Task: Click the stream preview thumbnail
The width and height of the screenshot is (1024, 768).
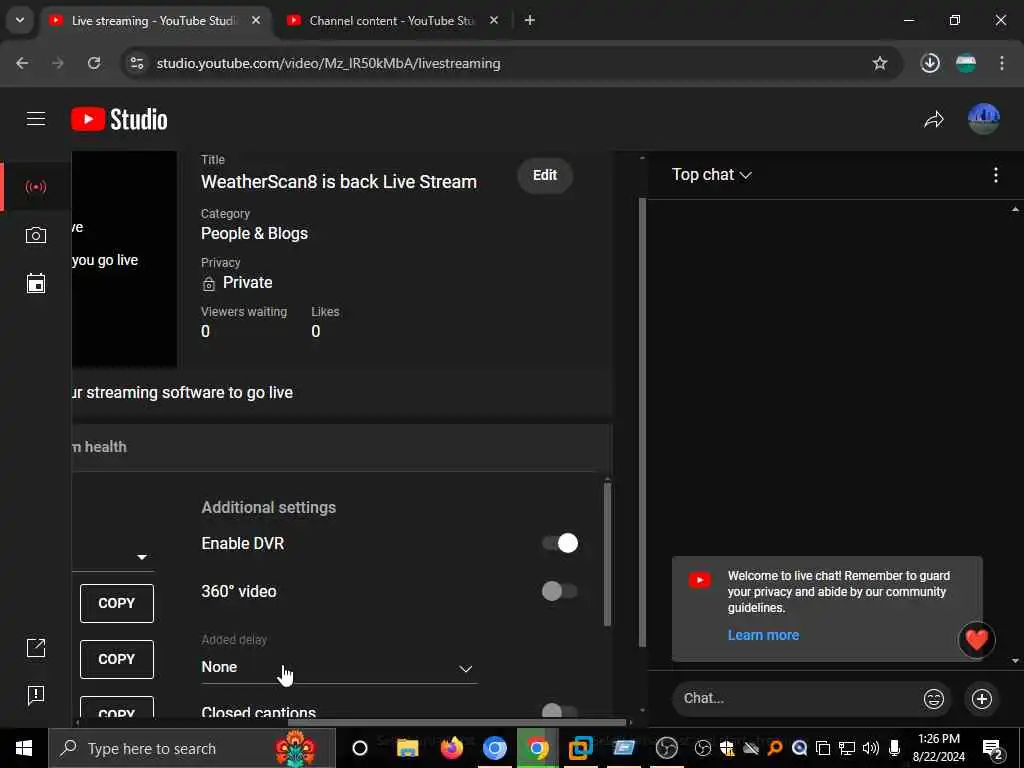Action: 124,259
